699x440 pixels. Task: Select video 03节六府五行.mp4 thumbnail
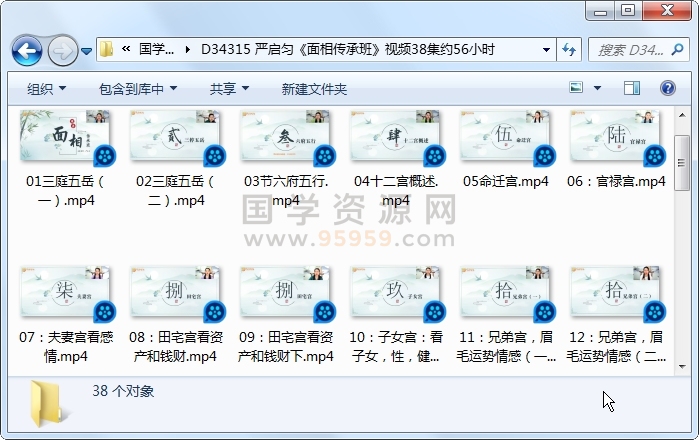285,136
